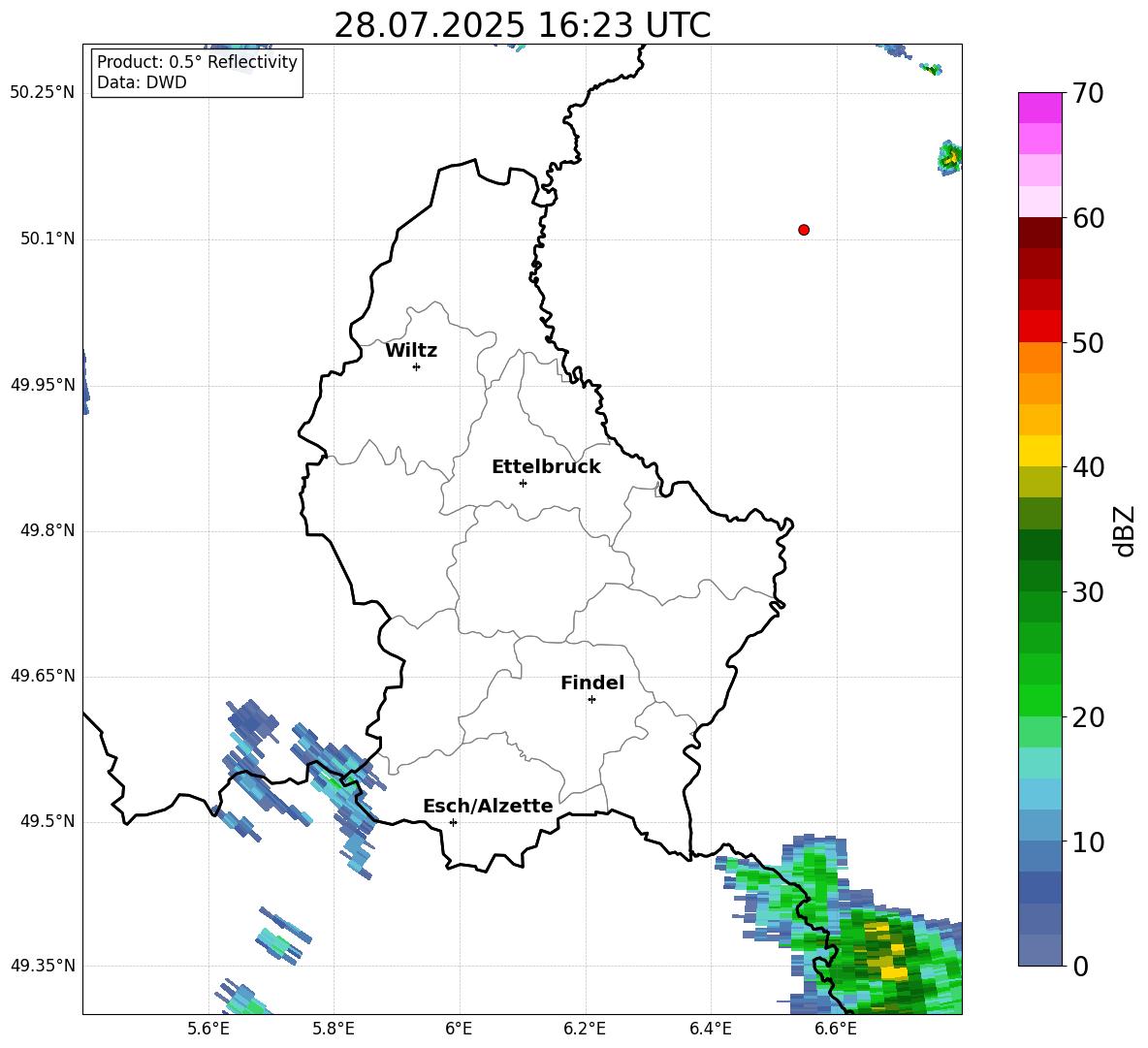This screenshot has height=1048, width=1148.
Task: Click the '49.95°N' latitude label
Action: coord(43,385)
